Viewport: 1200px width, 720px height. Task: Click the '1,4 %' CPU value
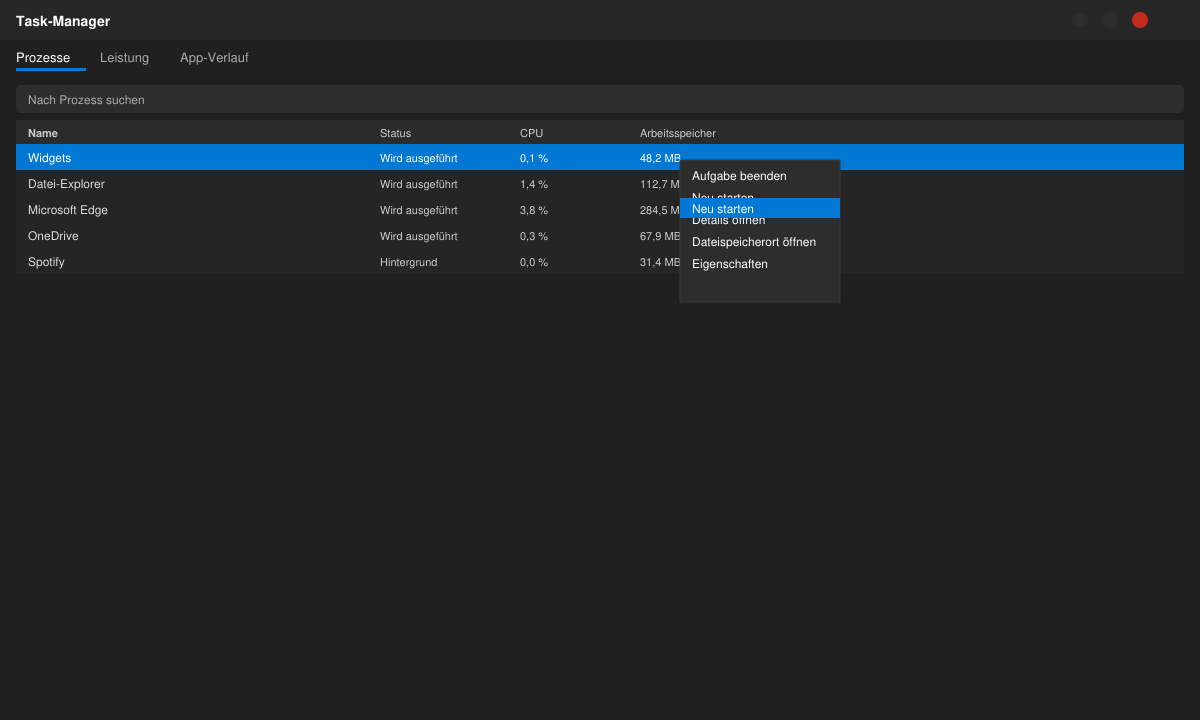coord(534,184)
